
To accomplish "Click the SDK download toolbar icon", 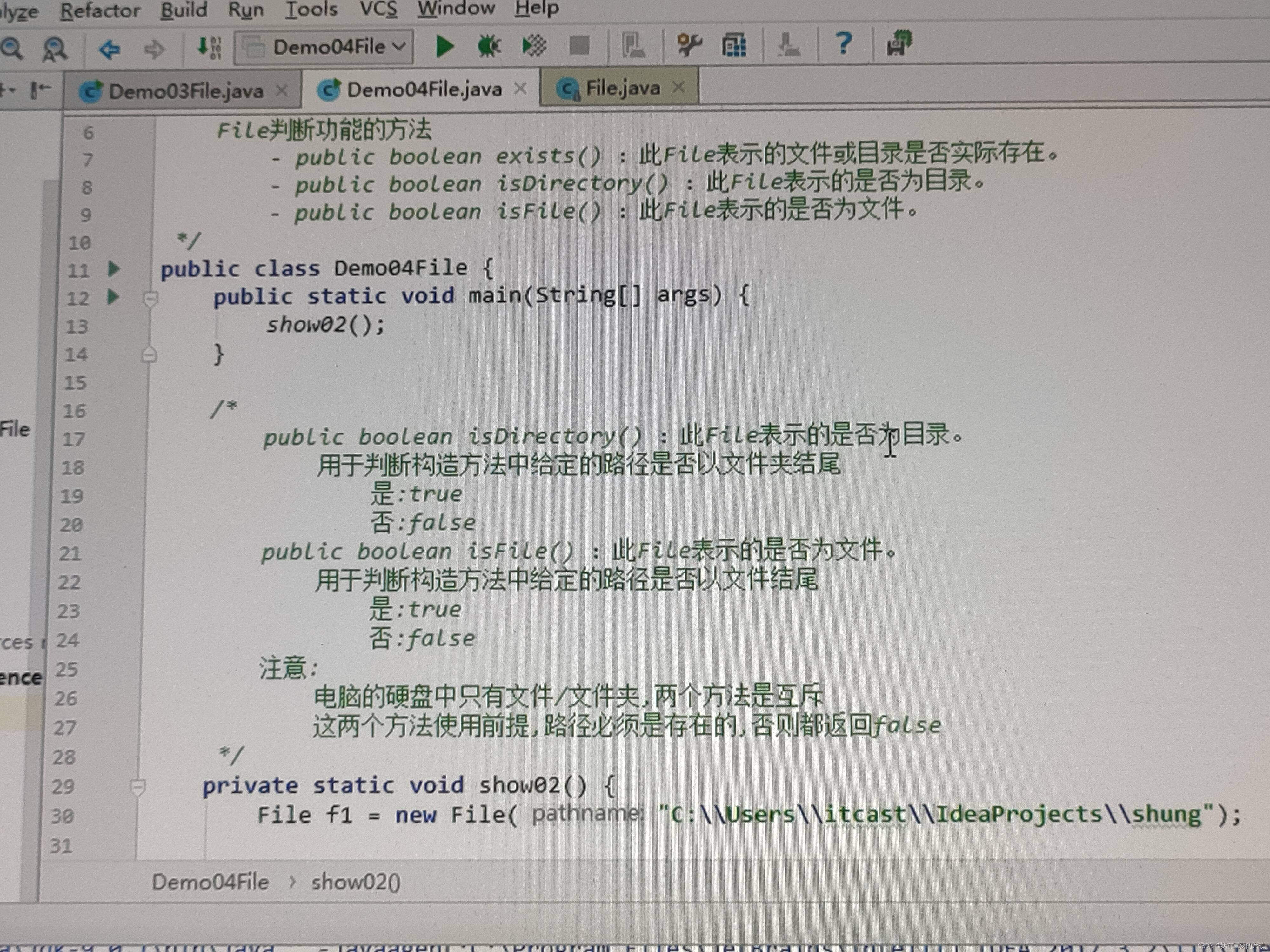I will (788, 44).
